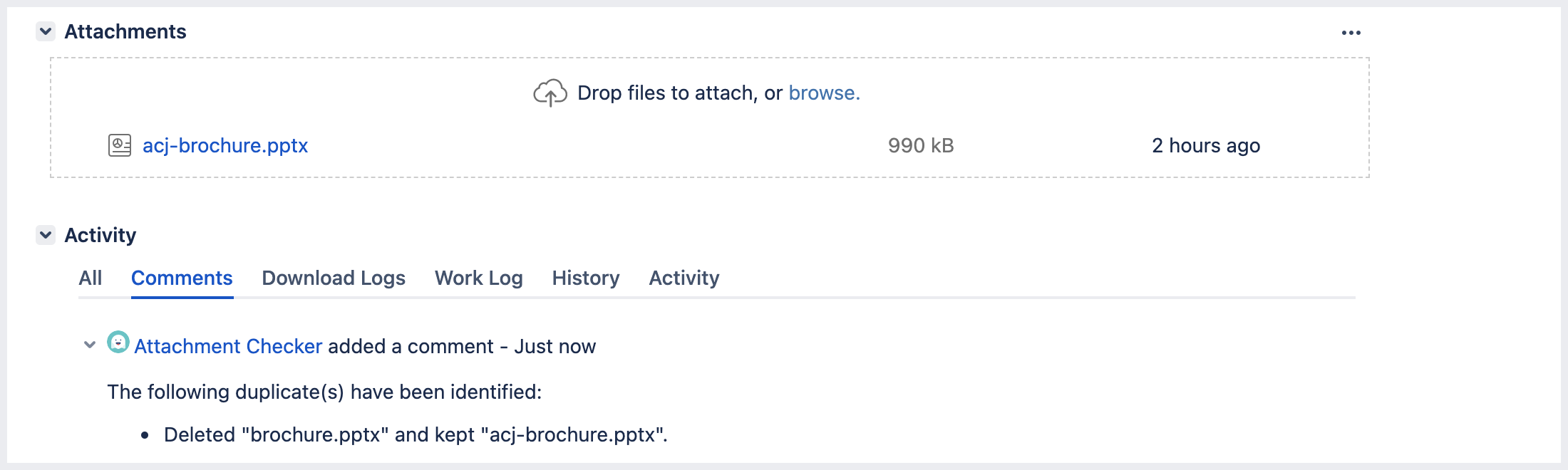Open the Download Logs tab

(x=334, y=278)
